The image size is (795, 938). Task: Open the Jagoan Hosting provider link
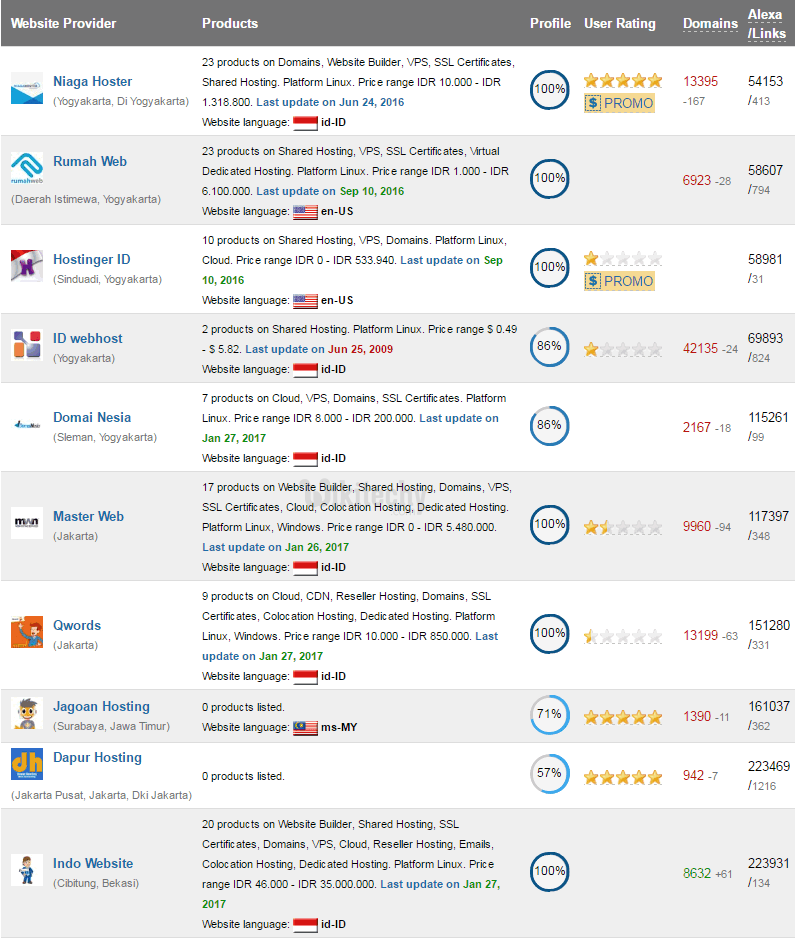(x=101, y=706)
